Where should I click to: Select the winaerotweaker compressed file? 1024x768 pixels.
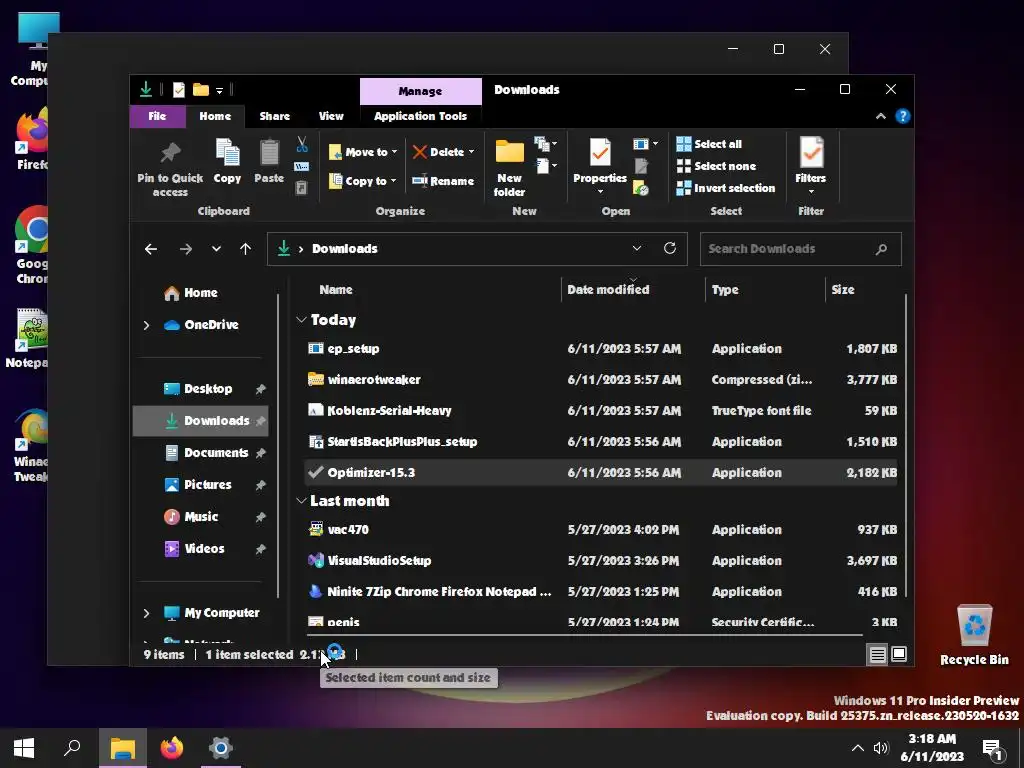click(x=601, y=379)
